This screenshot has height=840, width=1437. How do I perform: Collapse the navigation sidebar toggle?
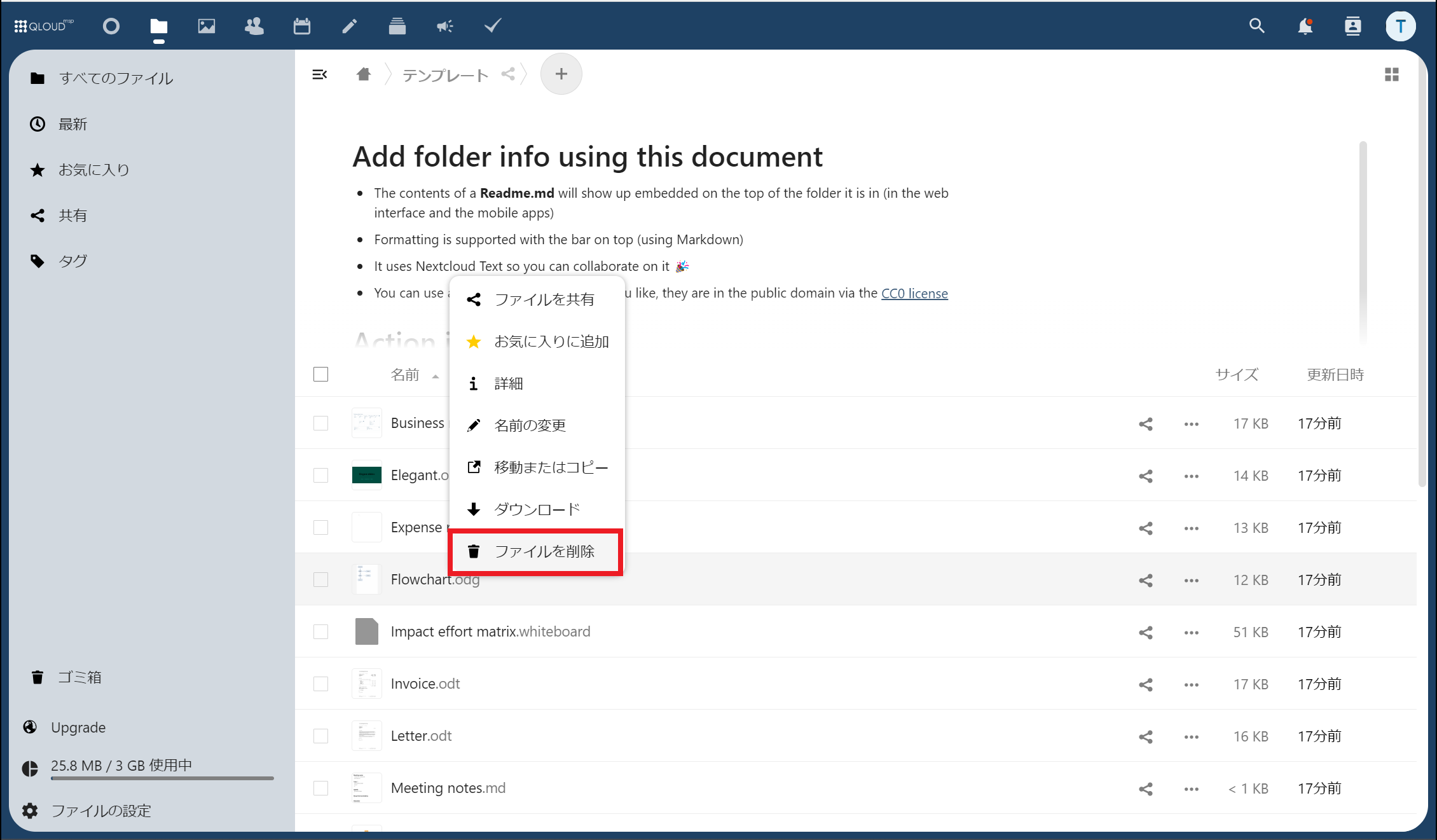pos(320,74)
